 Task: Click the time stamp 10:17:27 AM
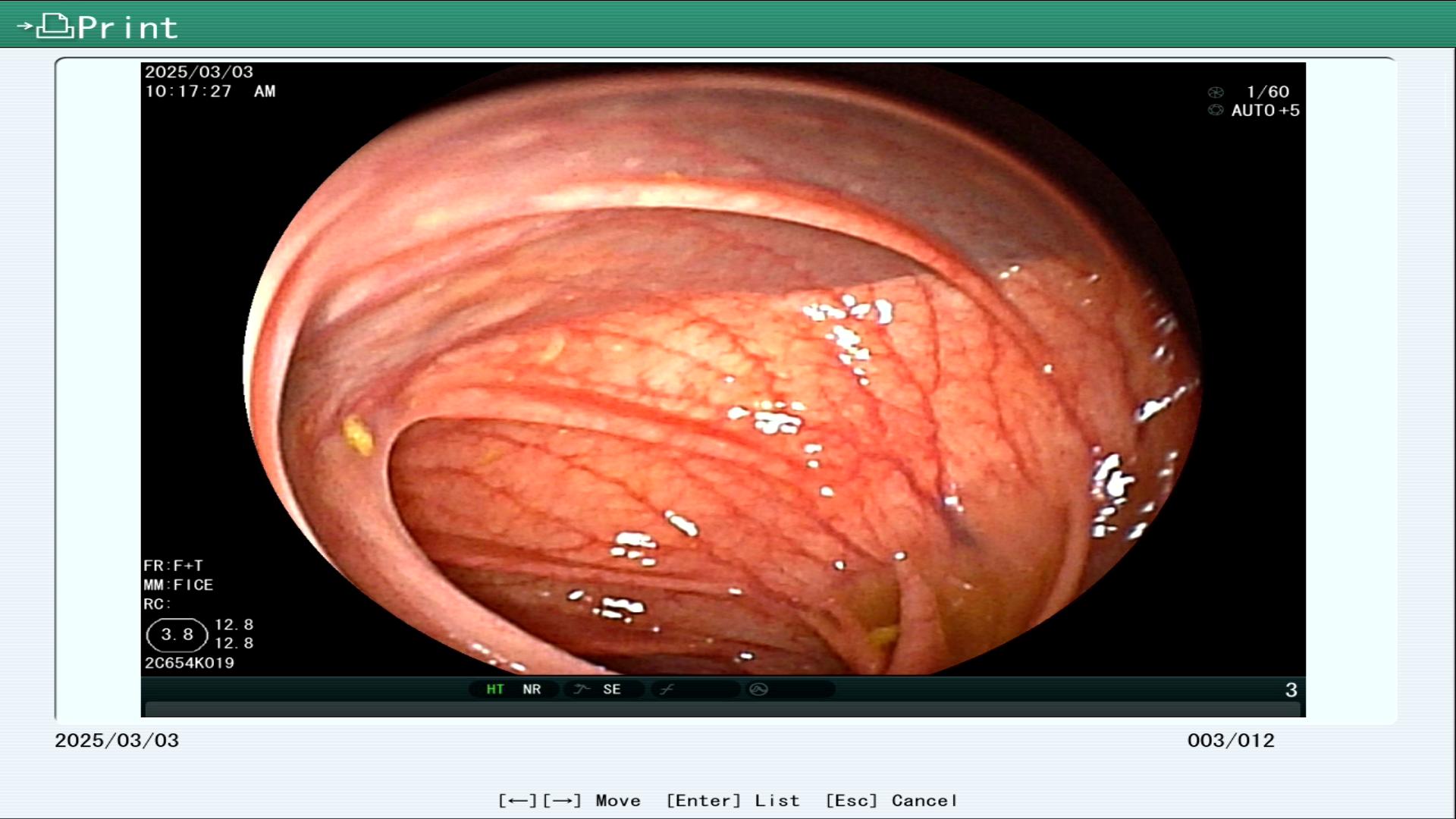(x=210, y=92)
